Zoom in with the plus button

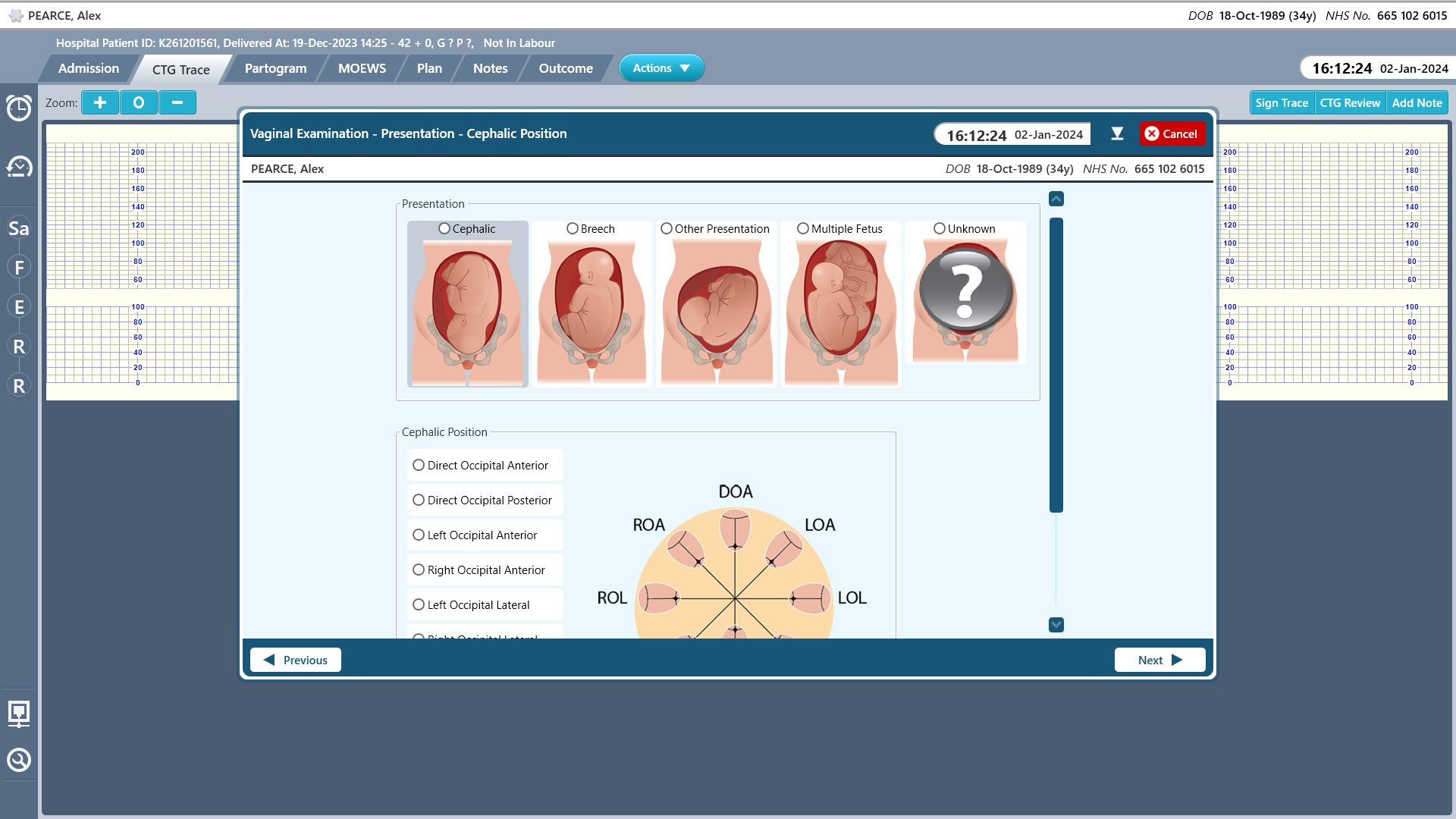click(100, 102)
